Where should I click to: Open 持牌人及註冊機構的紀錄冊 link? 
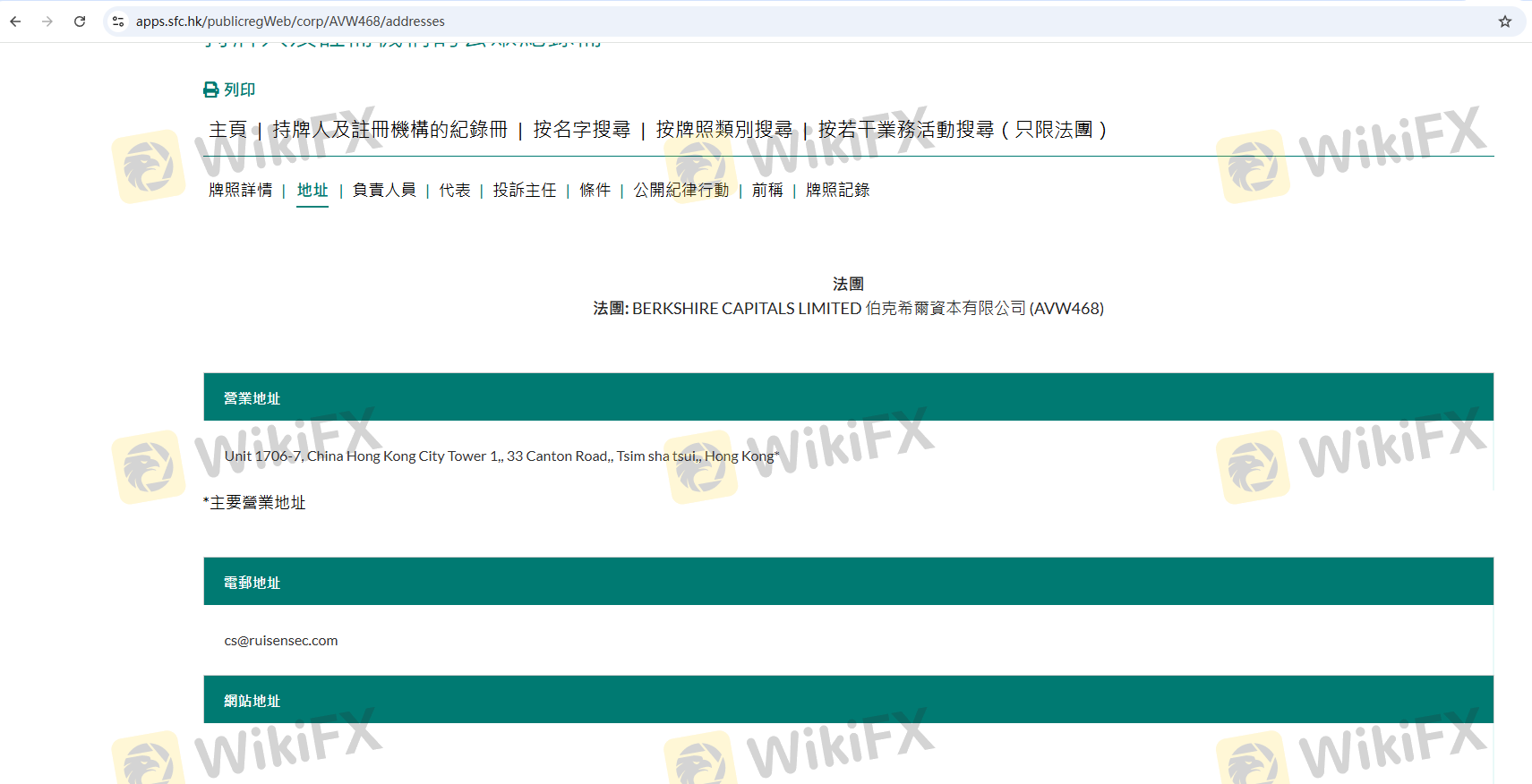(389, 130)
